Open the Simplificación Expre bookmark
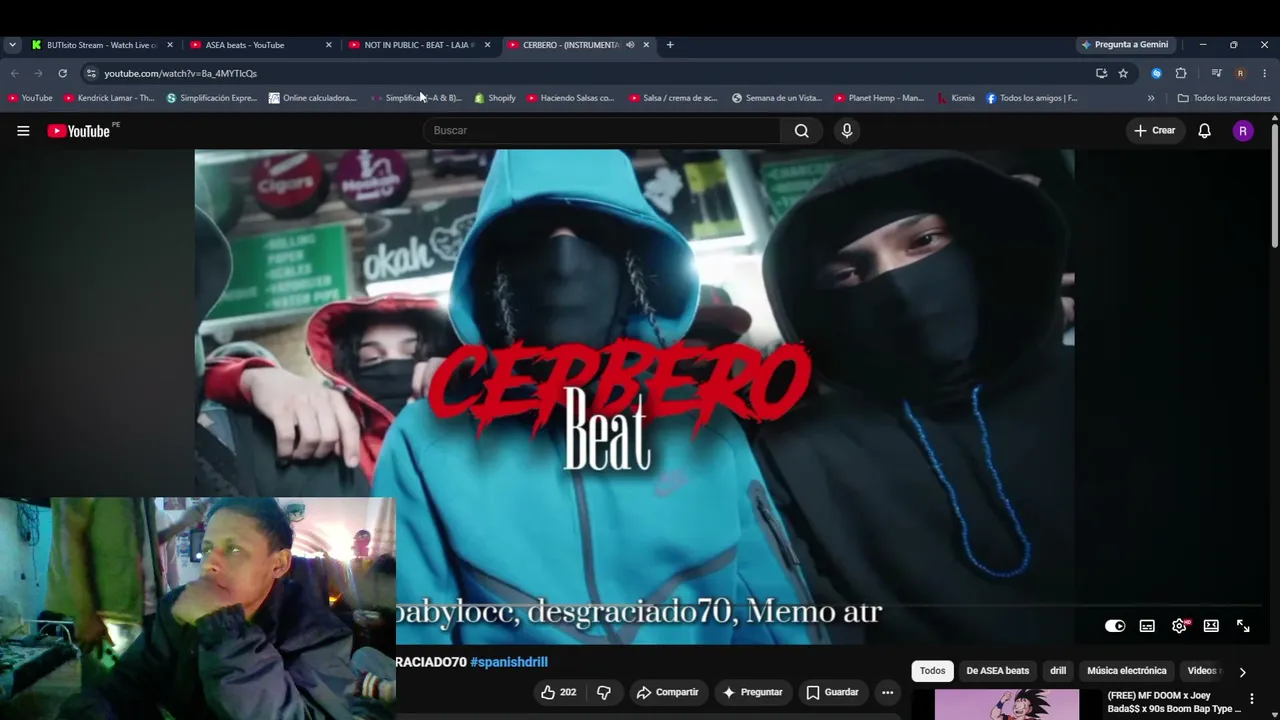 tap(212, 98)
